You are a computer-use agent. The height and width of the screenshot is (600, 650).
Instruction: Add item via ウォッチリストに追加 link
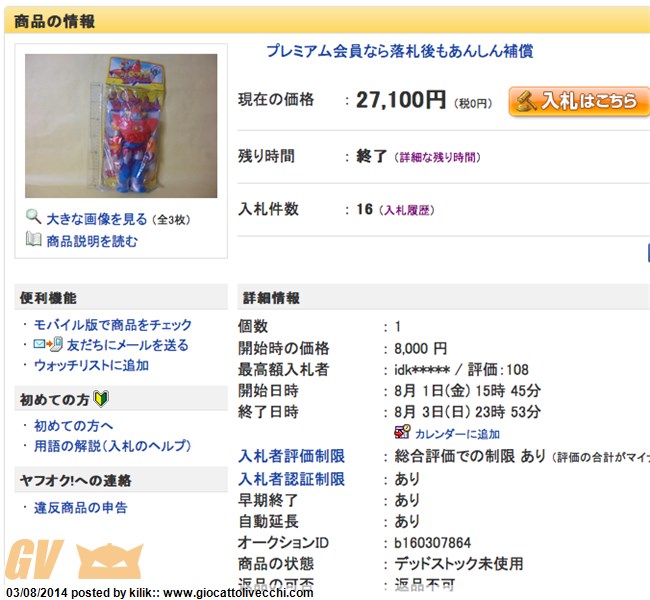(x=91, y=365)
